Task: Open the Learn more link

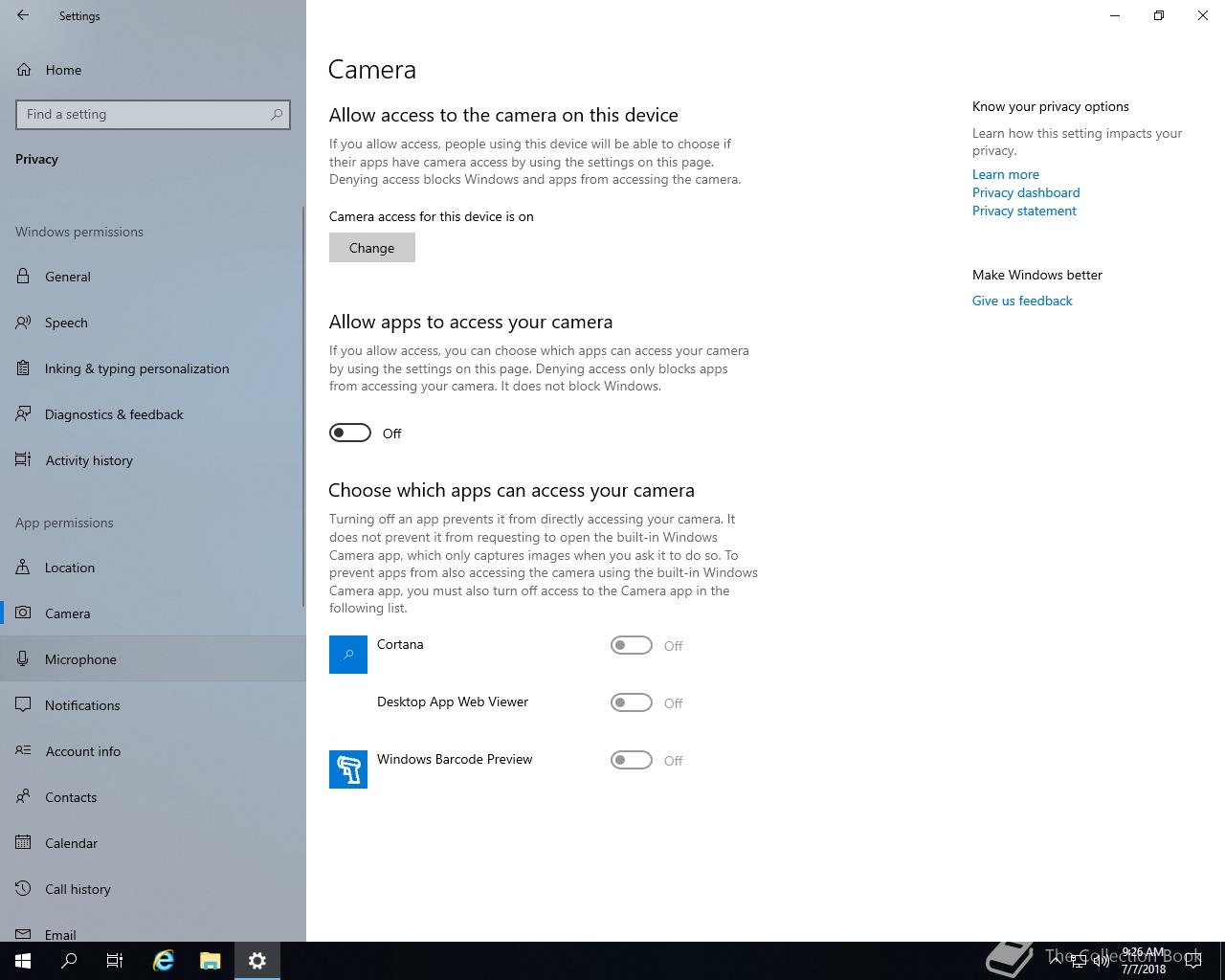Action: (x=1006, y=174)
